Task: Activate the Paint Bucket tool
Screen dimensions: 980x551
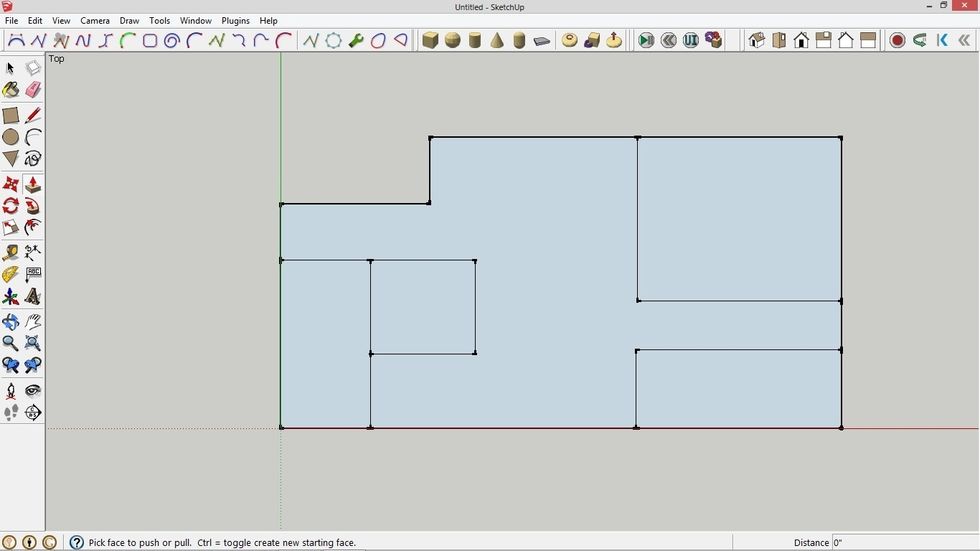Action: [11, 90]
